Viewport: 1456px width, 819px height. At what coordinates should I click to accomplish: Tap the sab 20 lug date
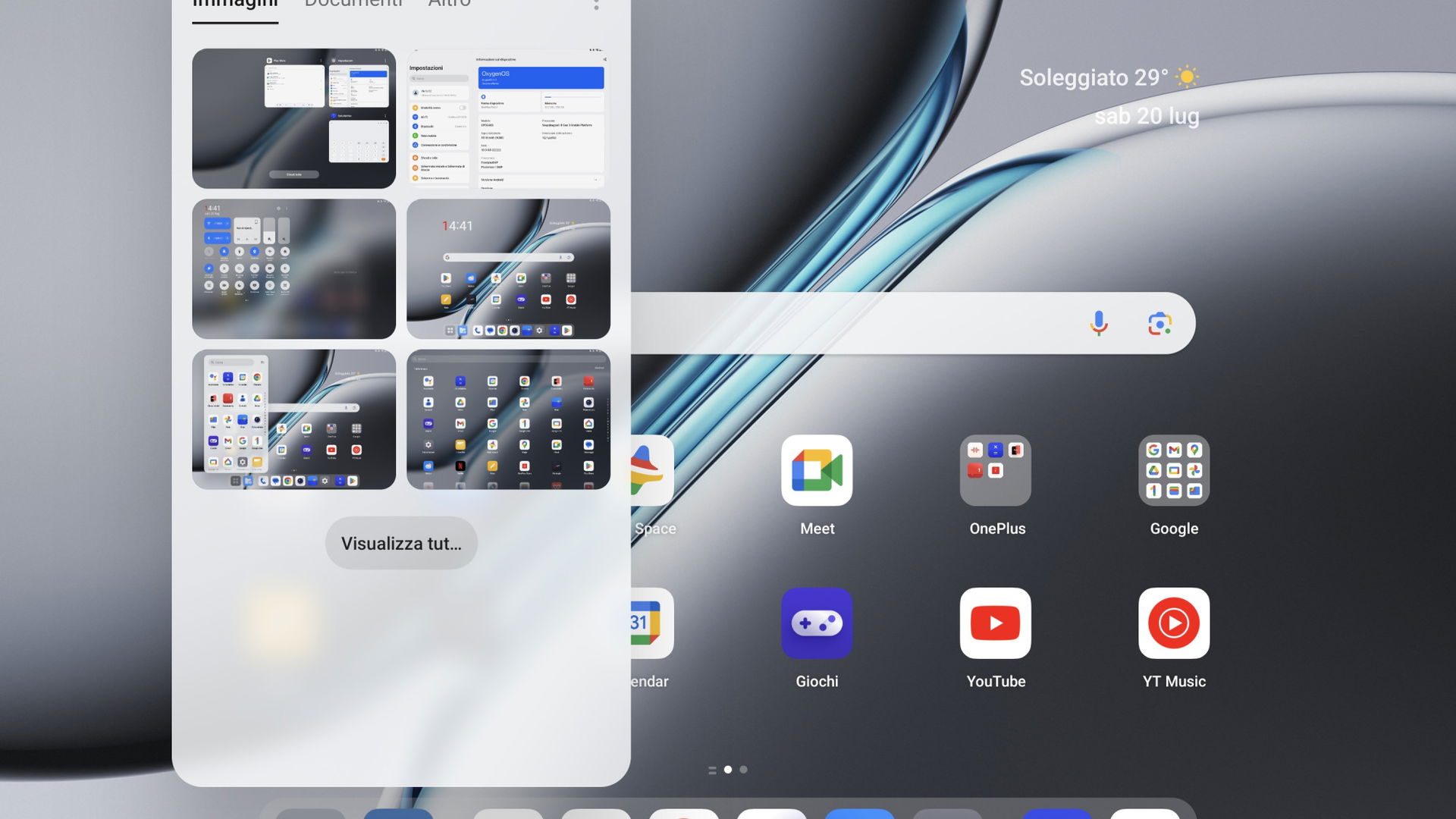(1147, 116)
